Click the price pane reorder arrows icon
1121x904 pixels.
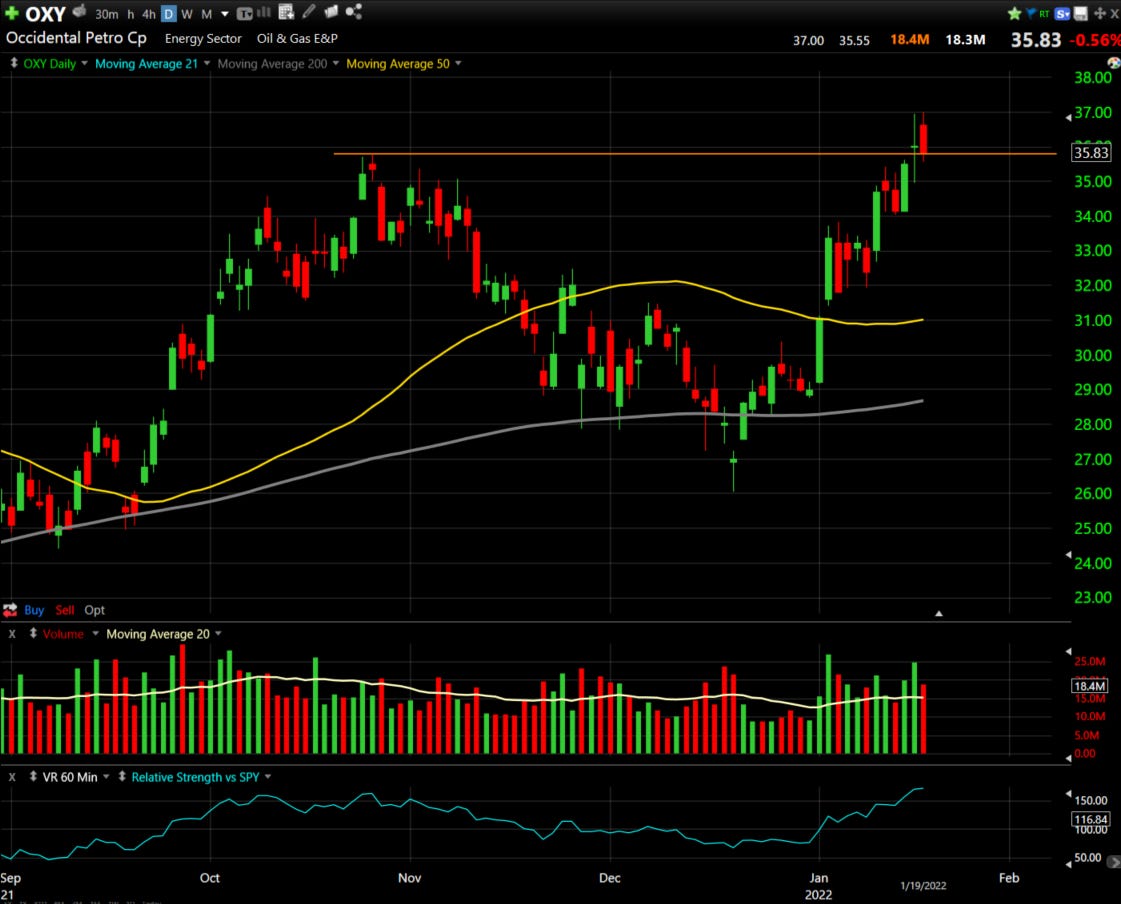[x=13, y=63]
